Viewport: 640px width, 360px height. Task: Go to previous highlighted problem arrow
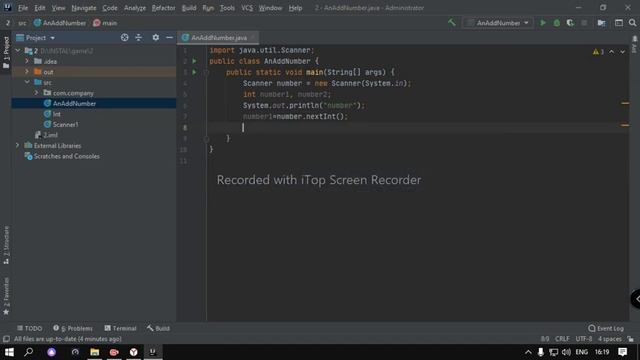click(611, 52)
